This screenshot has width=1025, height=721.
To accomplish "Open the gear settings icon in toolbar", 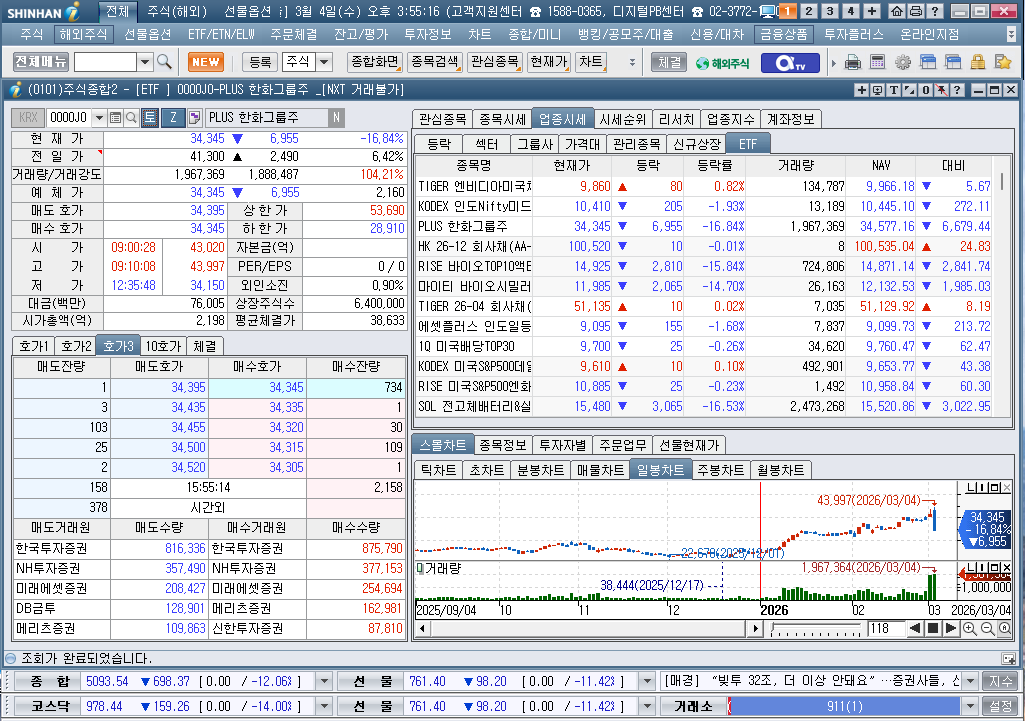I will point(903,62).
